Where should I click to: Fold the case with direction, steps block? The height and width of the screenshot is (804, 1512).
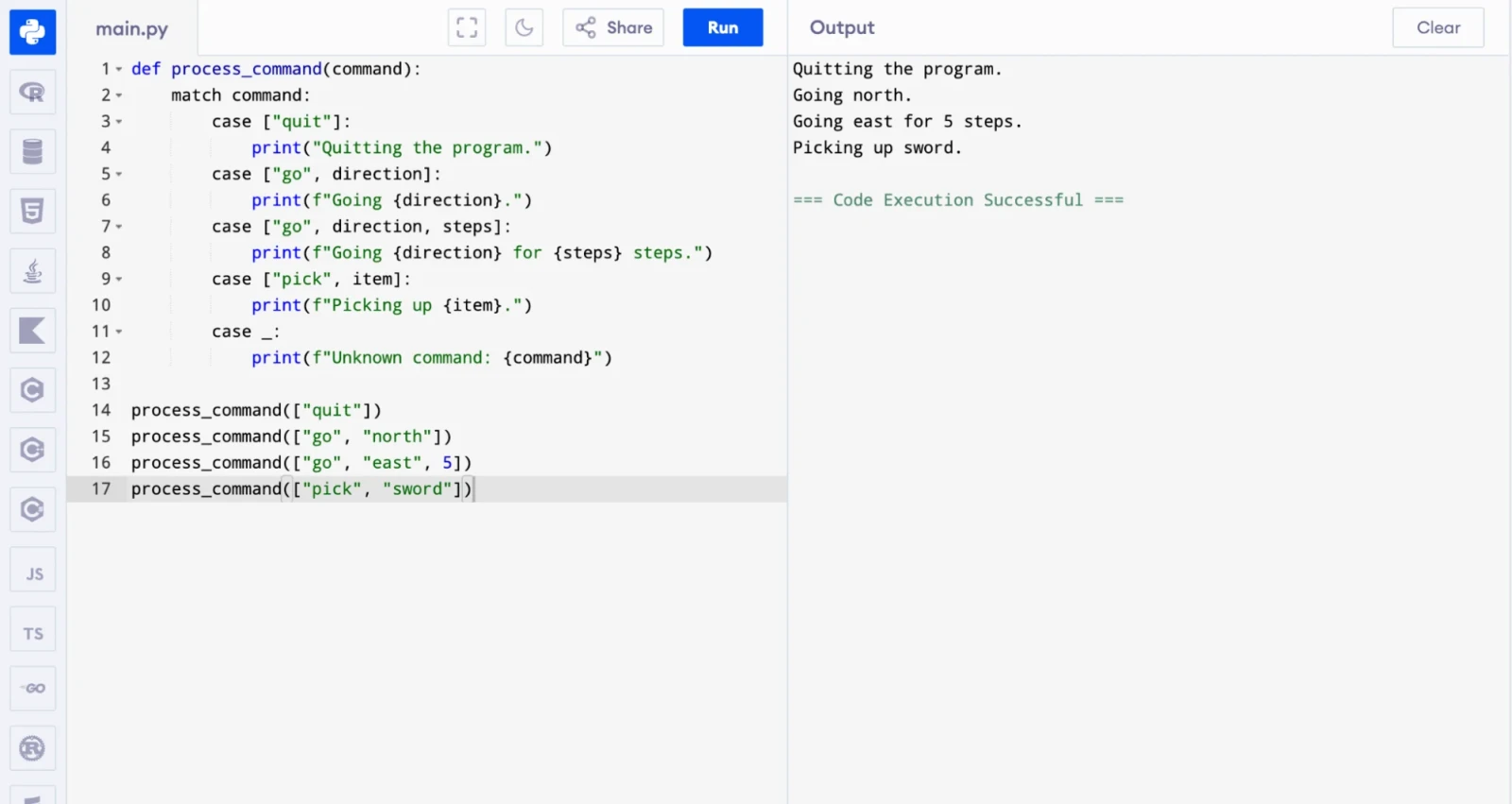pyautogui.click(x=119, y=227)
